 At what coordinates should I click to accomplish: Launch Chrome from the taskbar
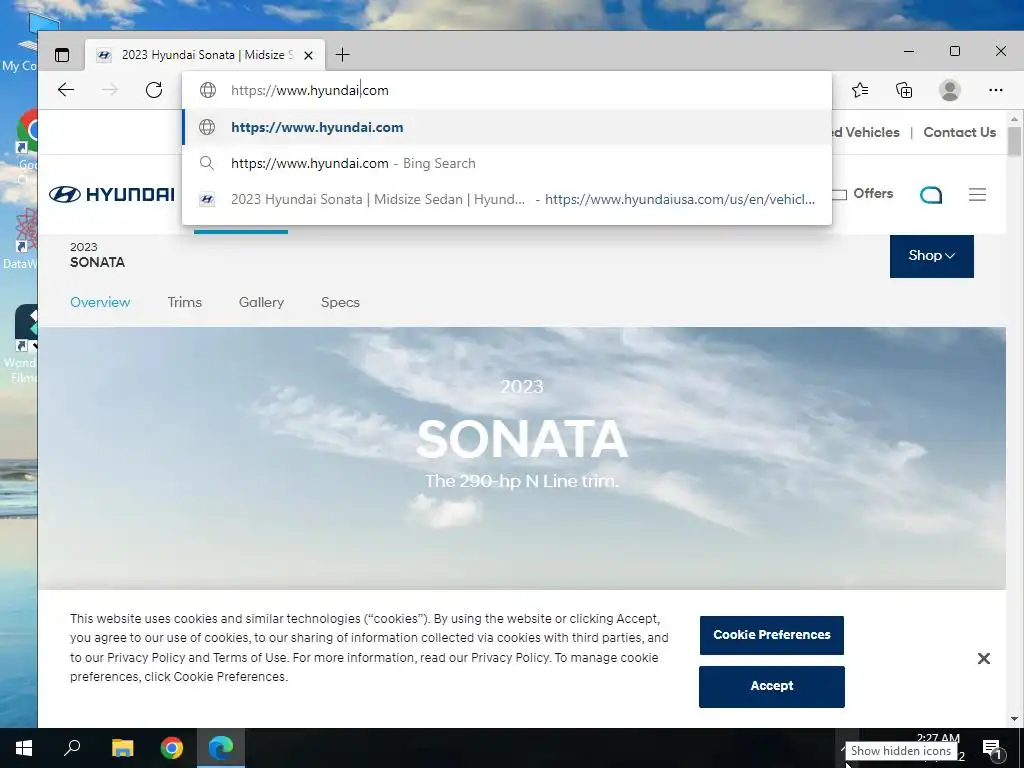click(172, 748)
